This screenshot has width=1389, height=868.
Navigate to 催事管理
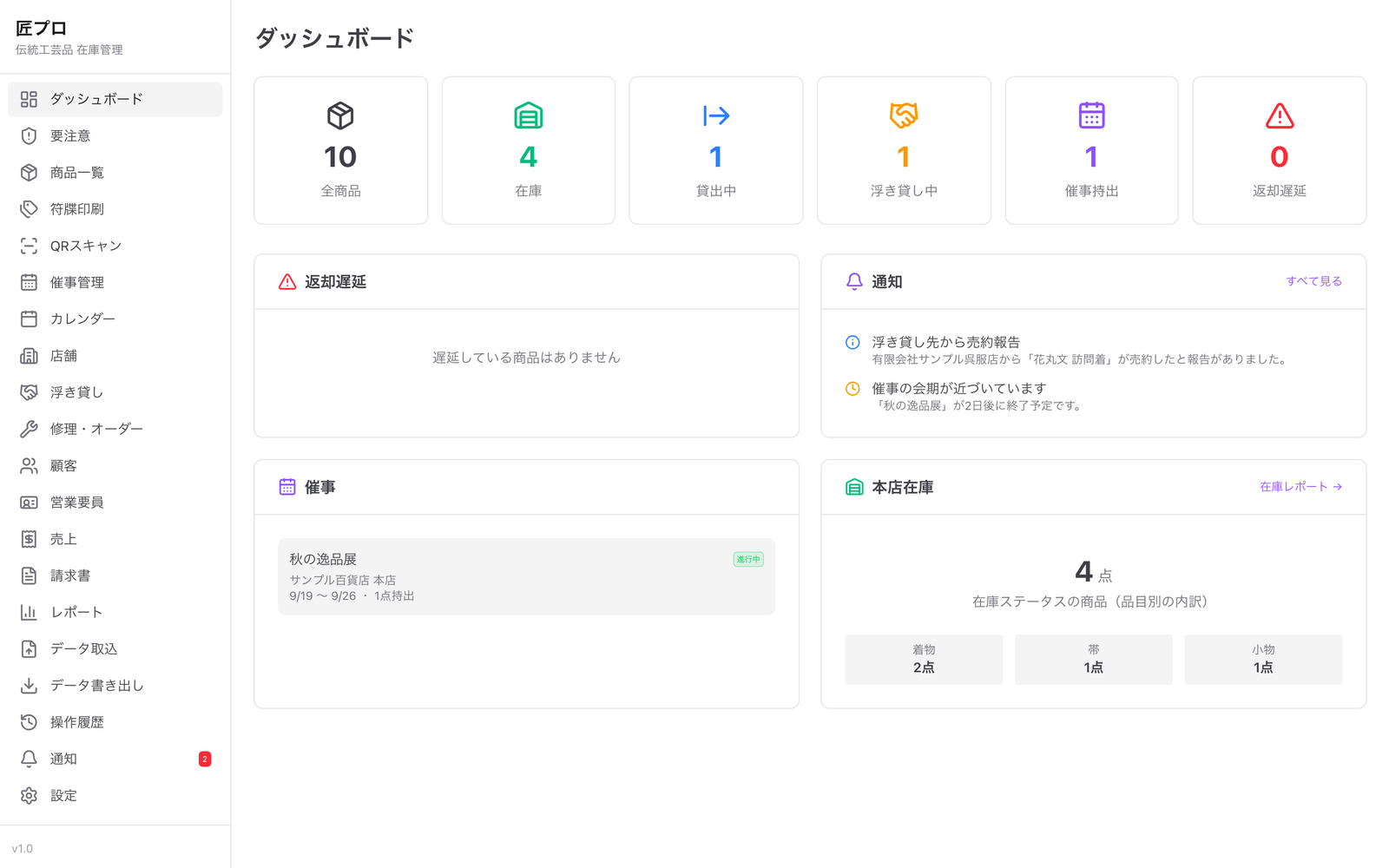(115, 282)
